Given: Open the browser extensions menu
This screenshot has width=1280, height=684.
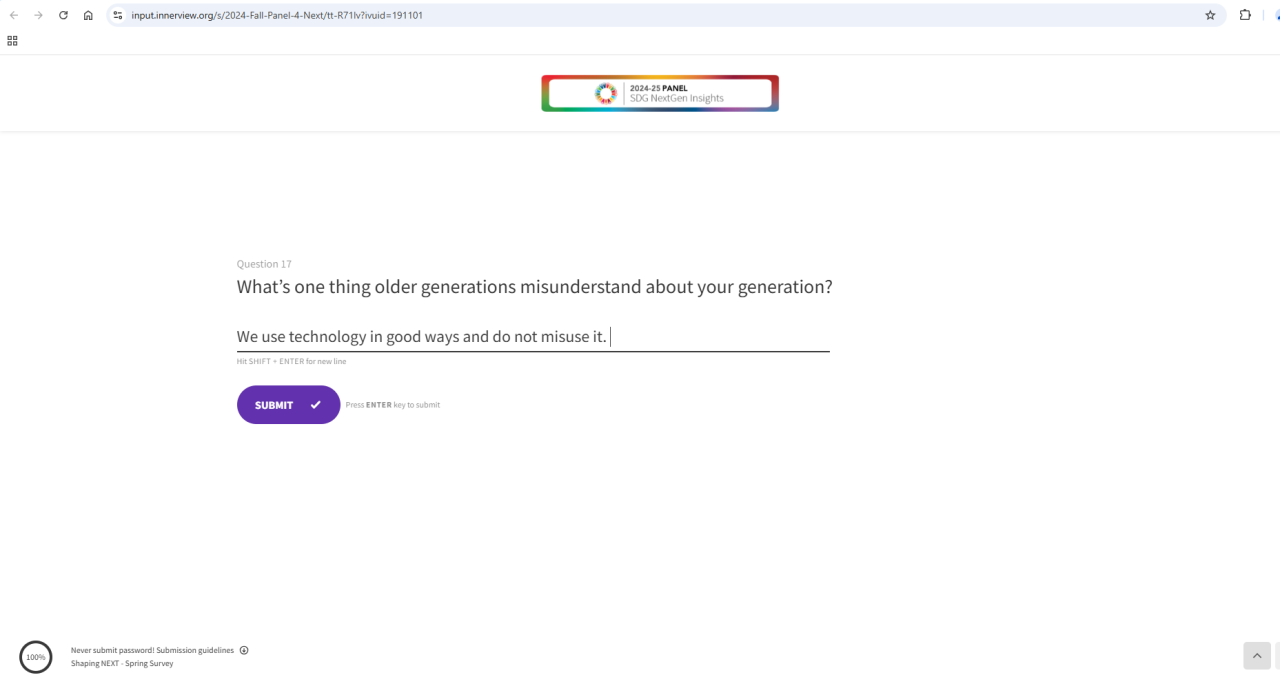Looking at the screenshot, I should [1245, 15].
